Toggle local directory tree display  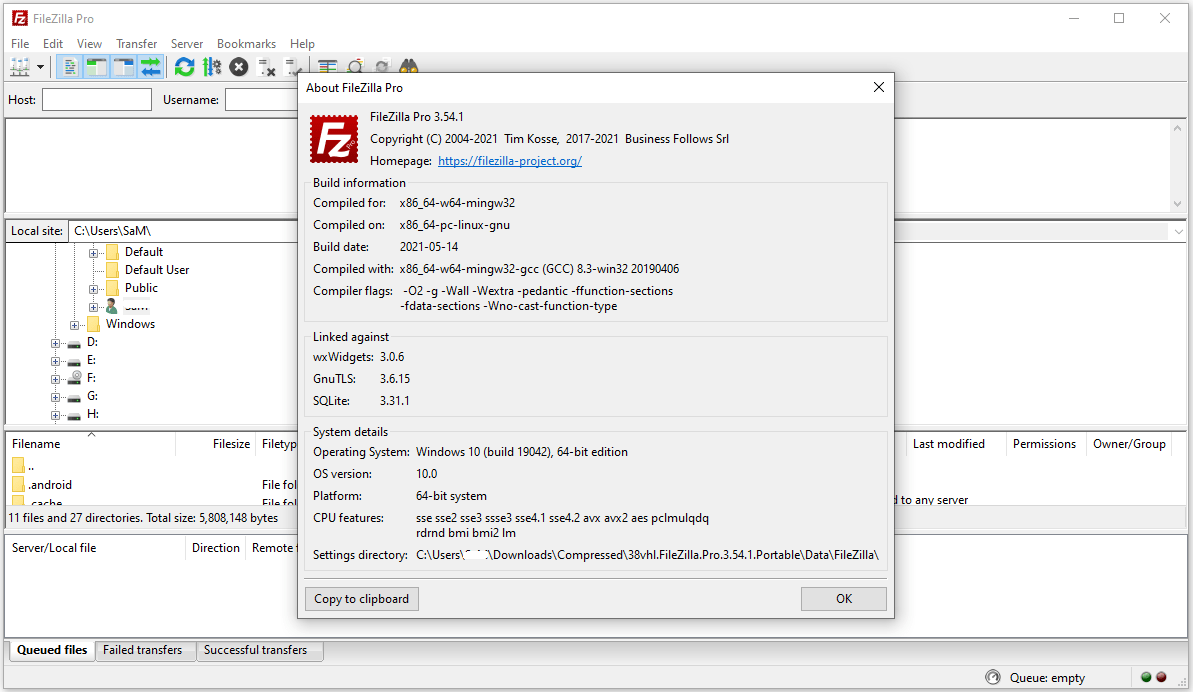tap(97, 67)
